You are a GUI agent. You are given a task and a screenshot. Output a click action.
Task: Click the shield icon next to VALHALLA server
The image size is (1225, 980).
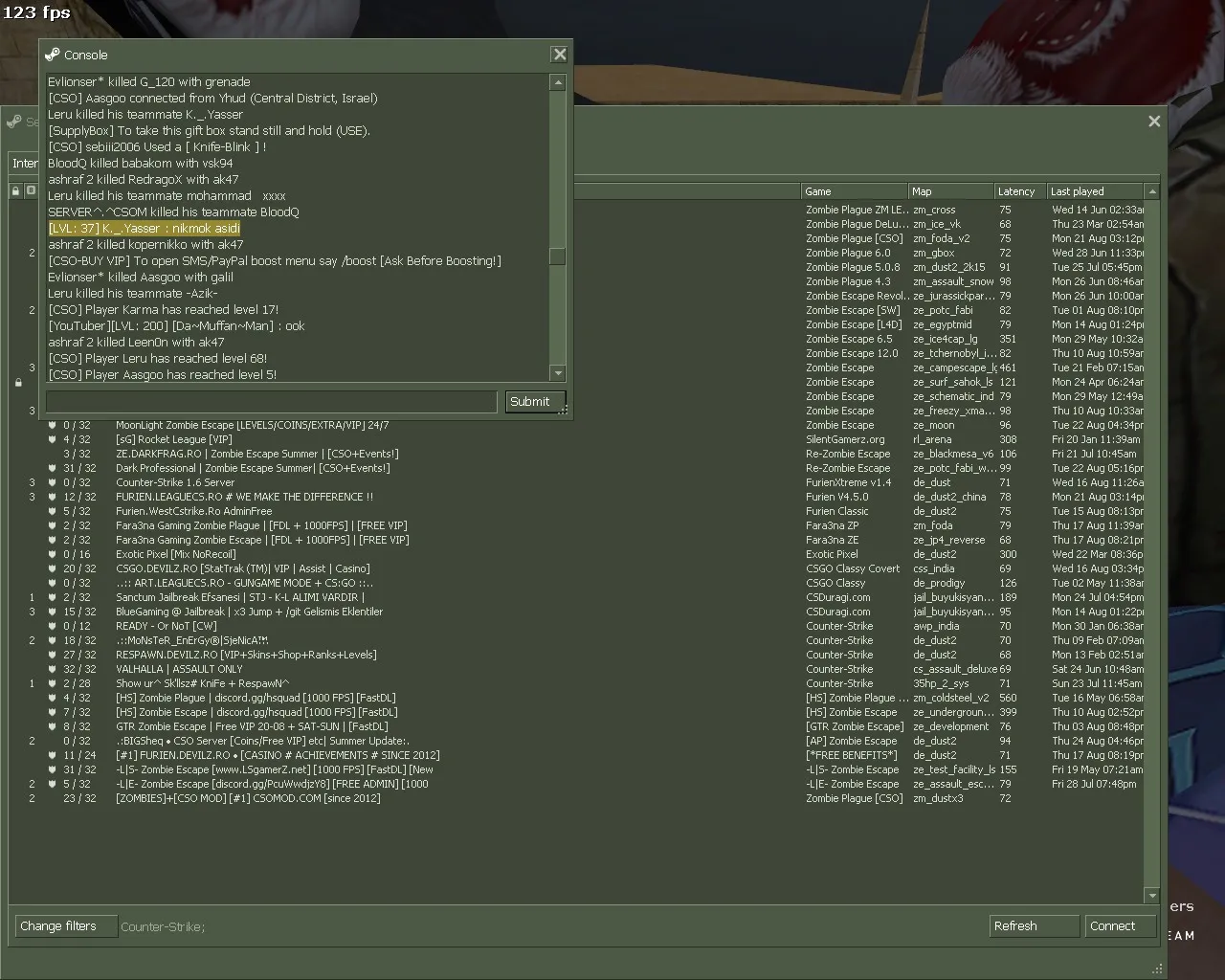pos(53,669)
